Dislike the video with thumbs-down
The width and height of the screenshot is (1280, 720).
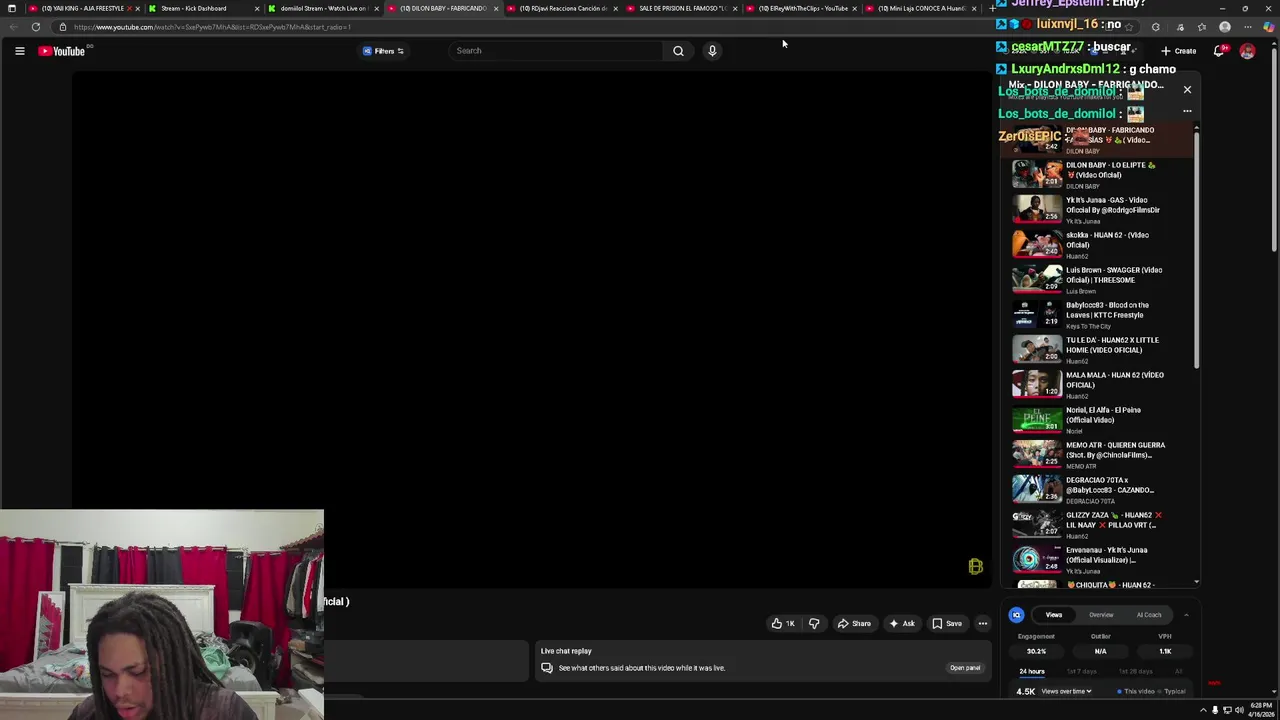click(x=814, y=624)
